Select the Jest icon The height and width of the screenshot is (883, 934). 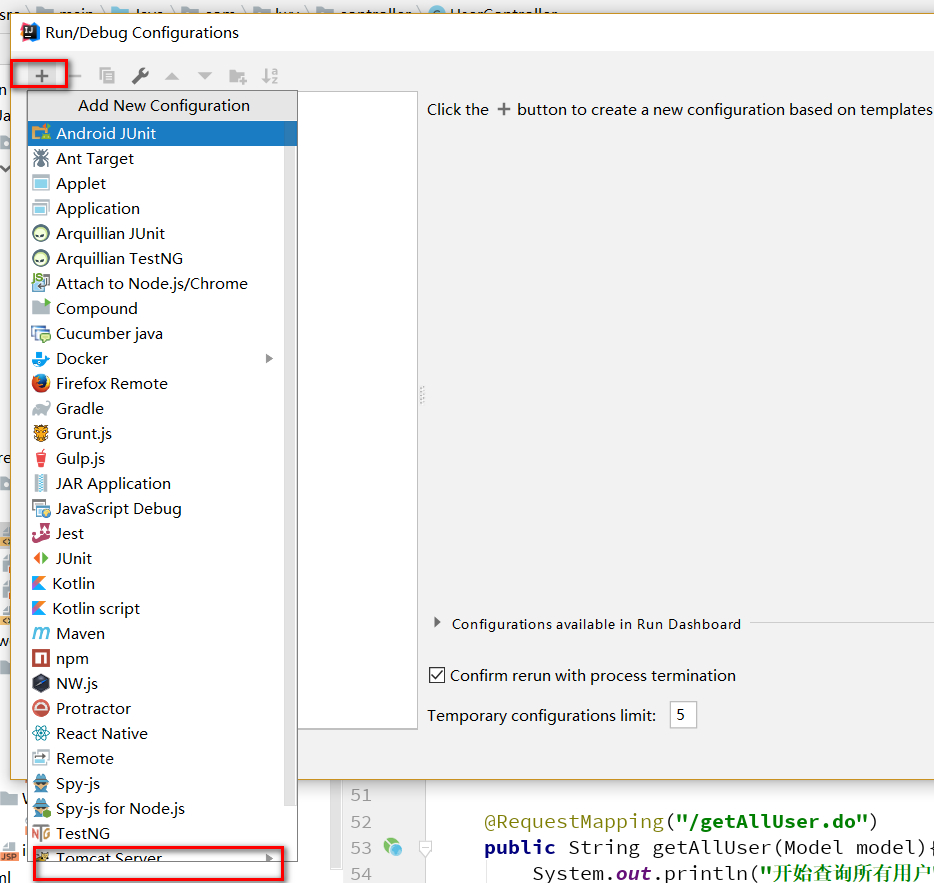pyautogui.click(x=41, y=533)
